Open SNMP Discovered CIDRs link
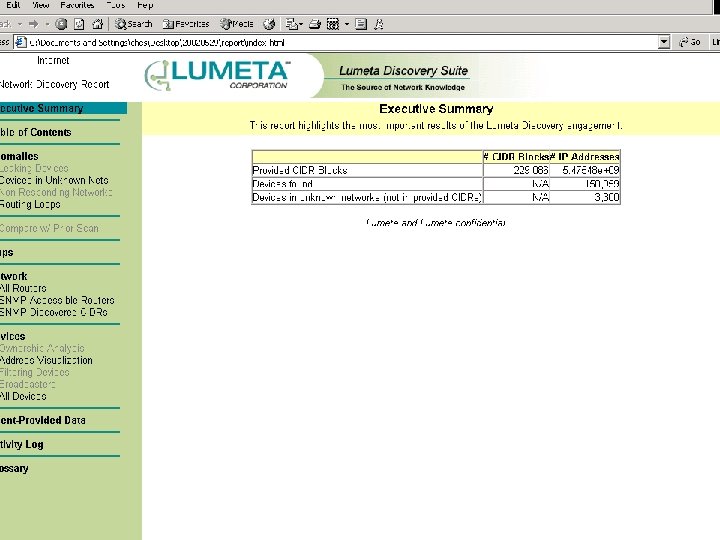Image resolution: width=720 pixels, height=540 pixels. pos(54,312)
